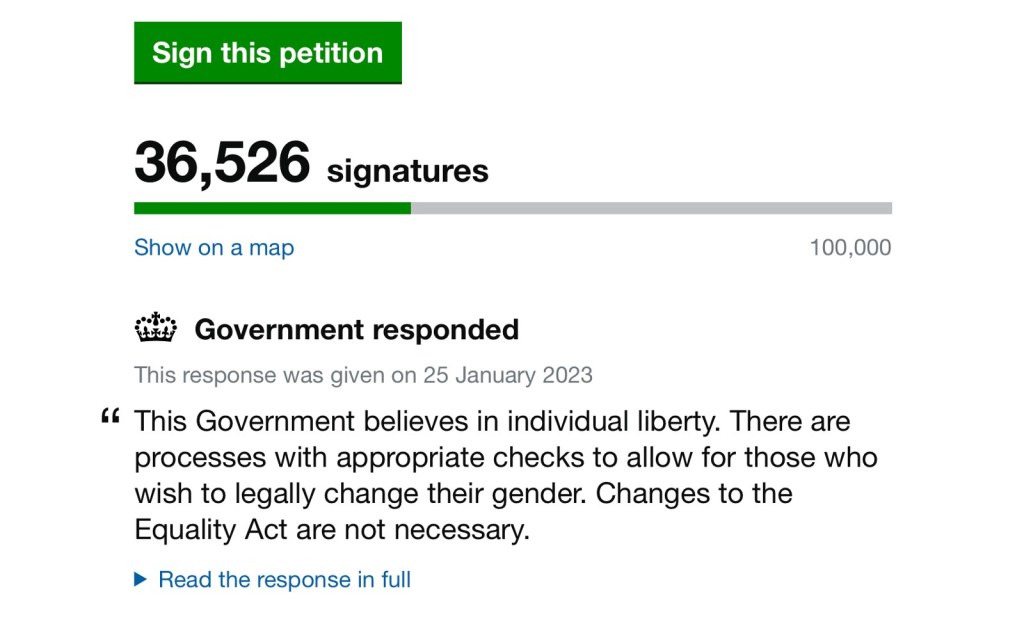The width and height of the screenshot is (1024, 640).
Task: Open the Show on a map link
Action: click(214, 247)
